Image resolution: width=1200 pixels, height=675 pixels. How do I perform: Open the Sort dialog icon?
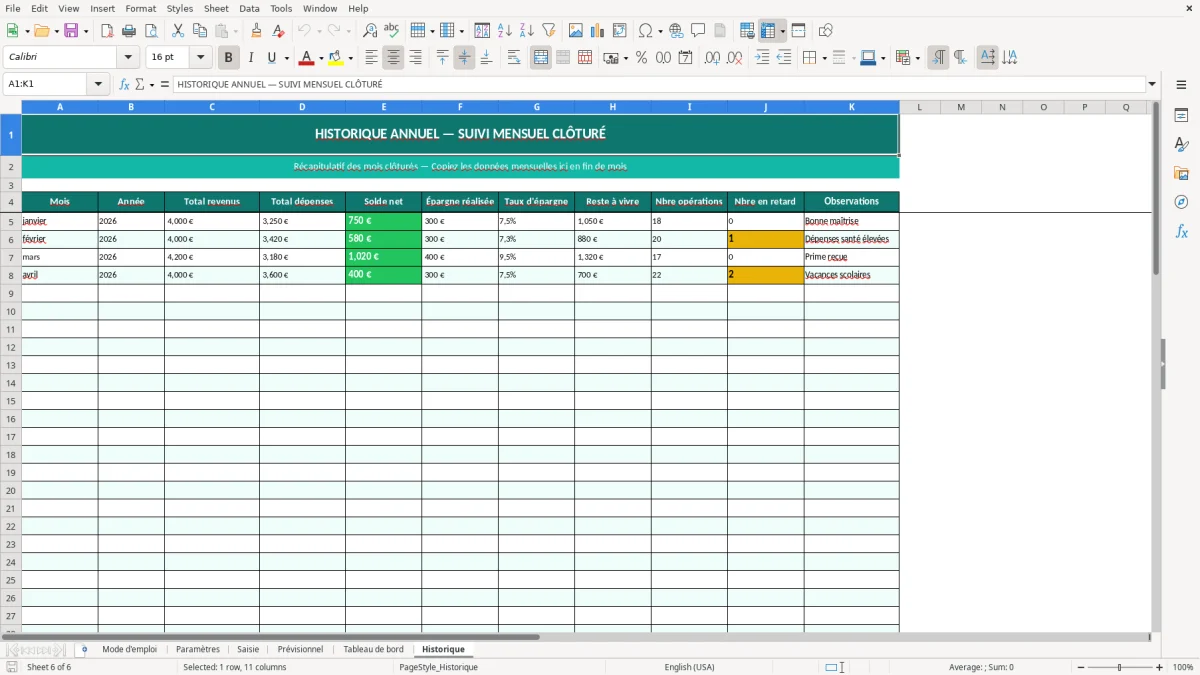coord(482,31)
